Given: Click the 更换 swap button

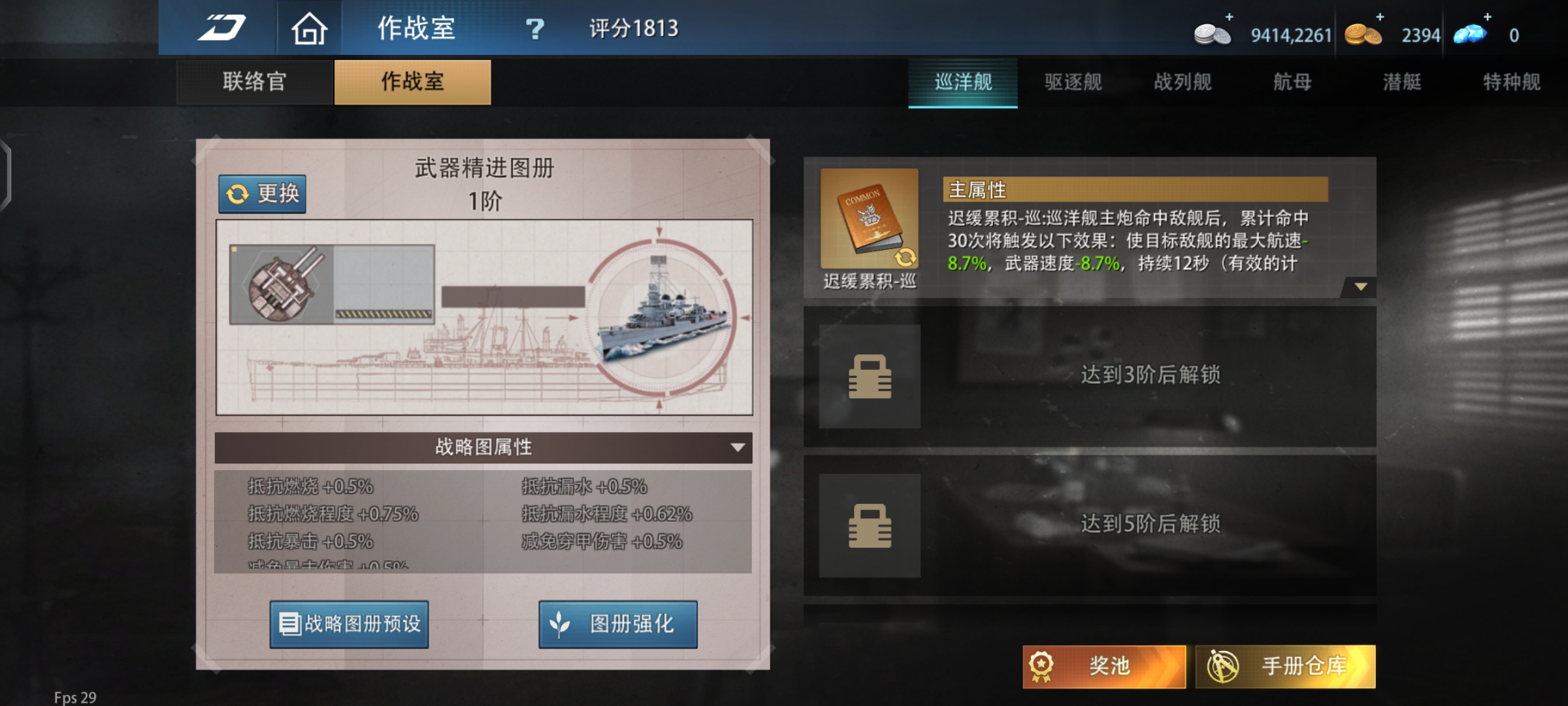Looking at the screenshot, I should [x=262, y=194].
